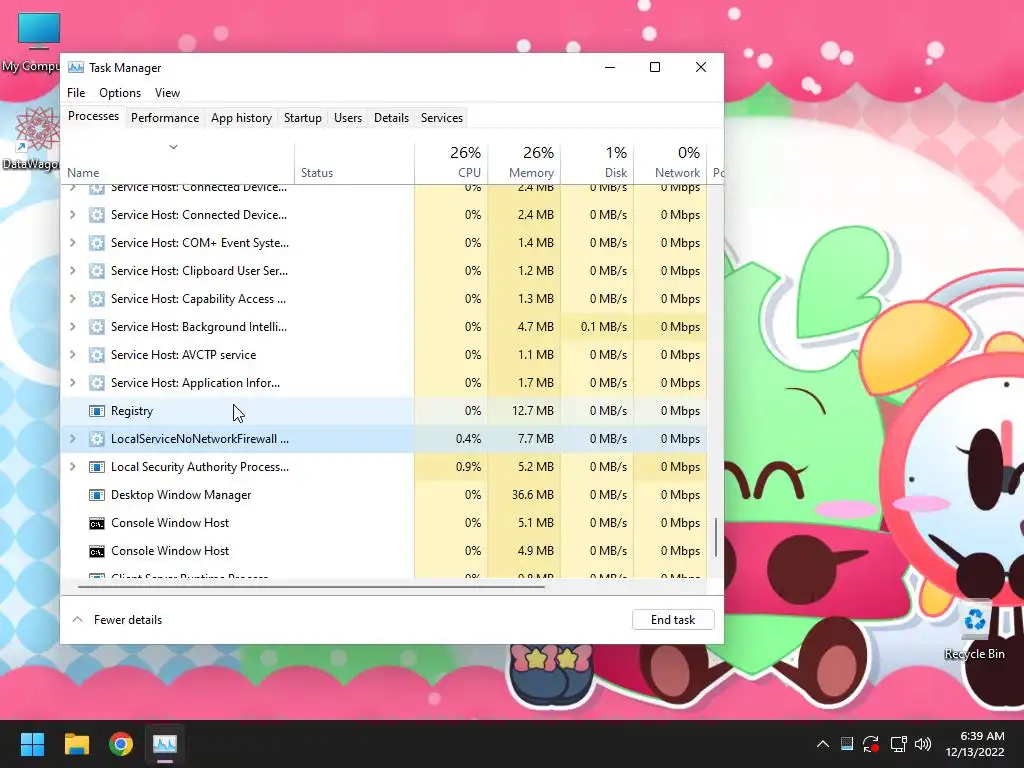Image resolution: width=1024 pixels, height=768 pixels.
Task: Show hidden system tray icons
Action: 823,744
